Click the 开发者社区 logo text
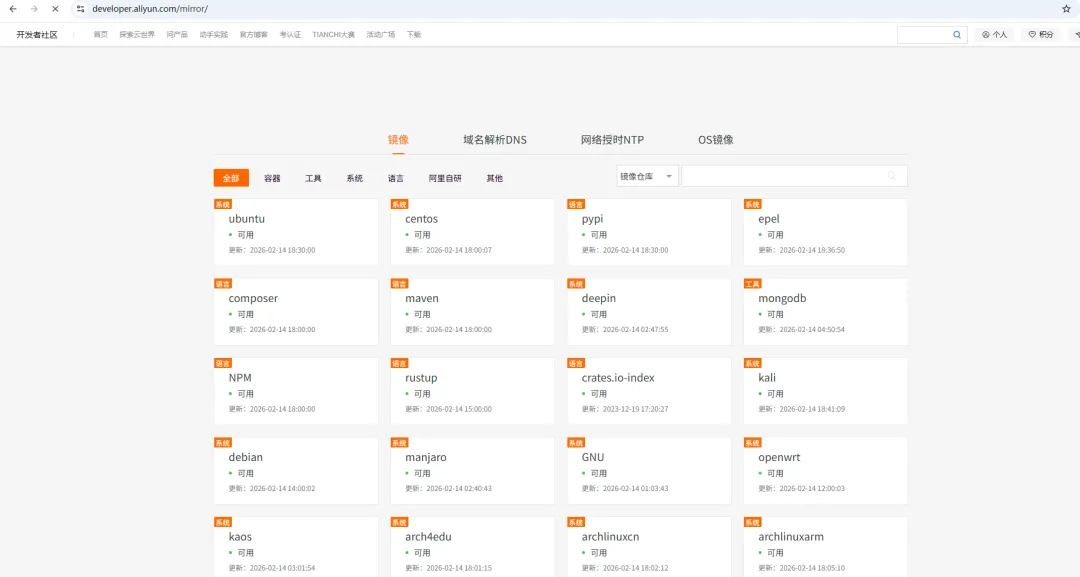This screenshot has height=577, width=1080. 37,34
